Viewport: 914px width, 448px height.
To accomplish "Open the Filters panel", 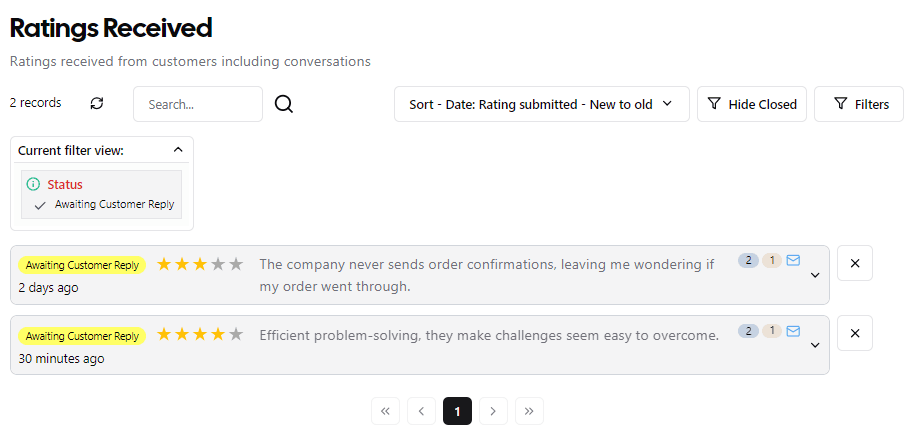I will pos(859,104).
